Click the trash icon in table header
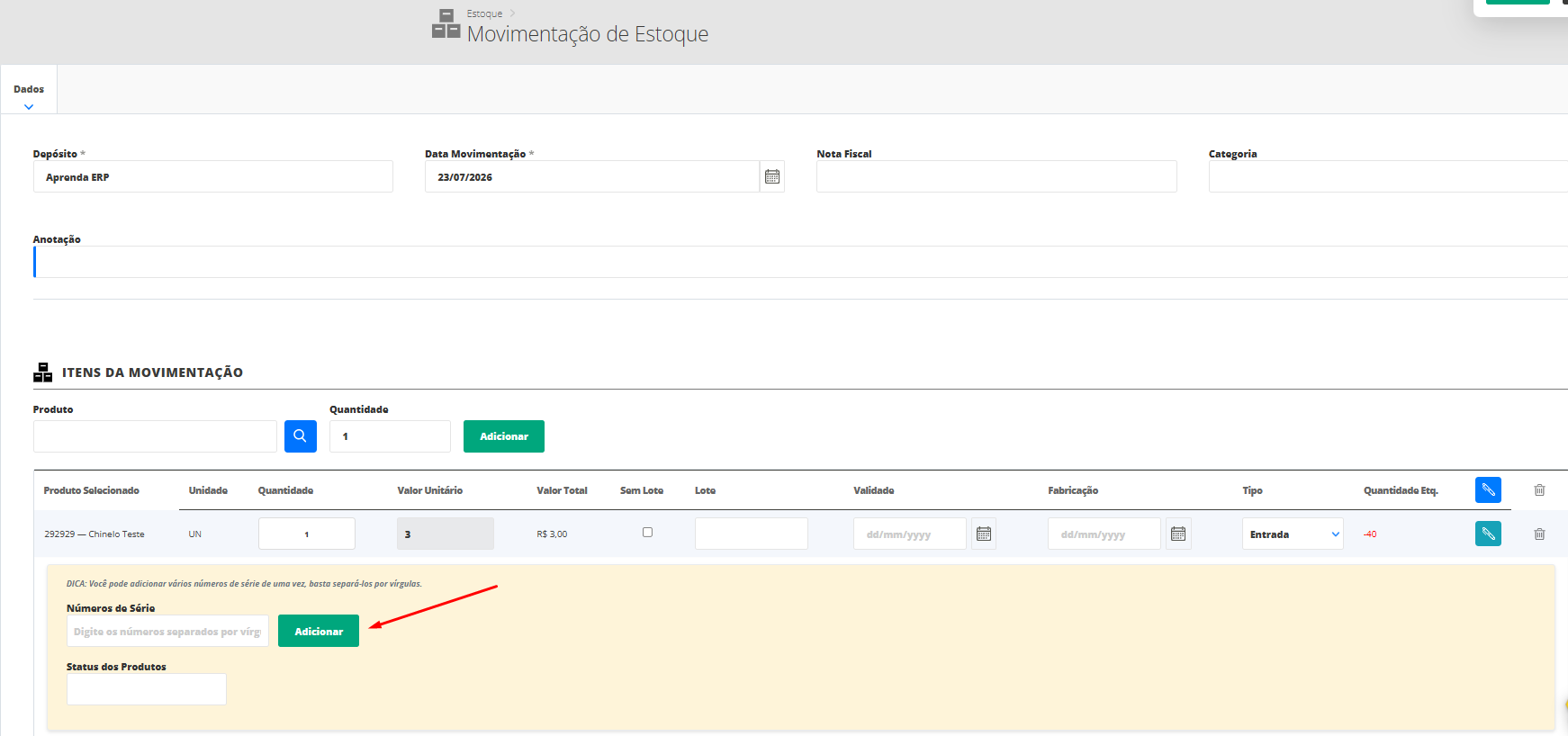This screenshot has width=1568, height=736. pyautogui.click(x=1539, y=490)
